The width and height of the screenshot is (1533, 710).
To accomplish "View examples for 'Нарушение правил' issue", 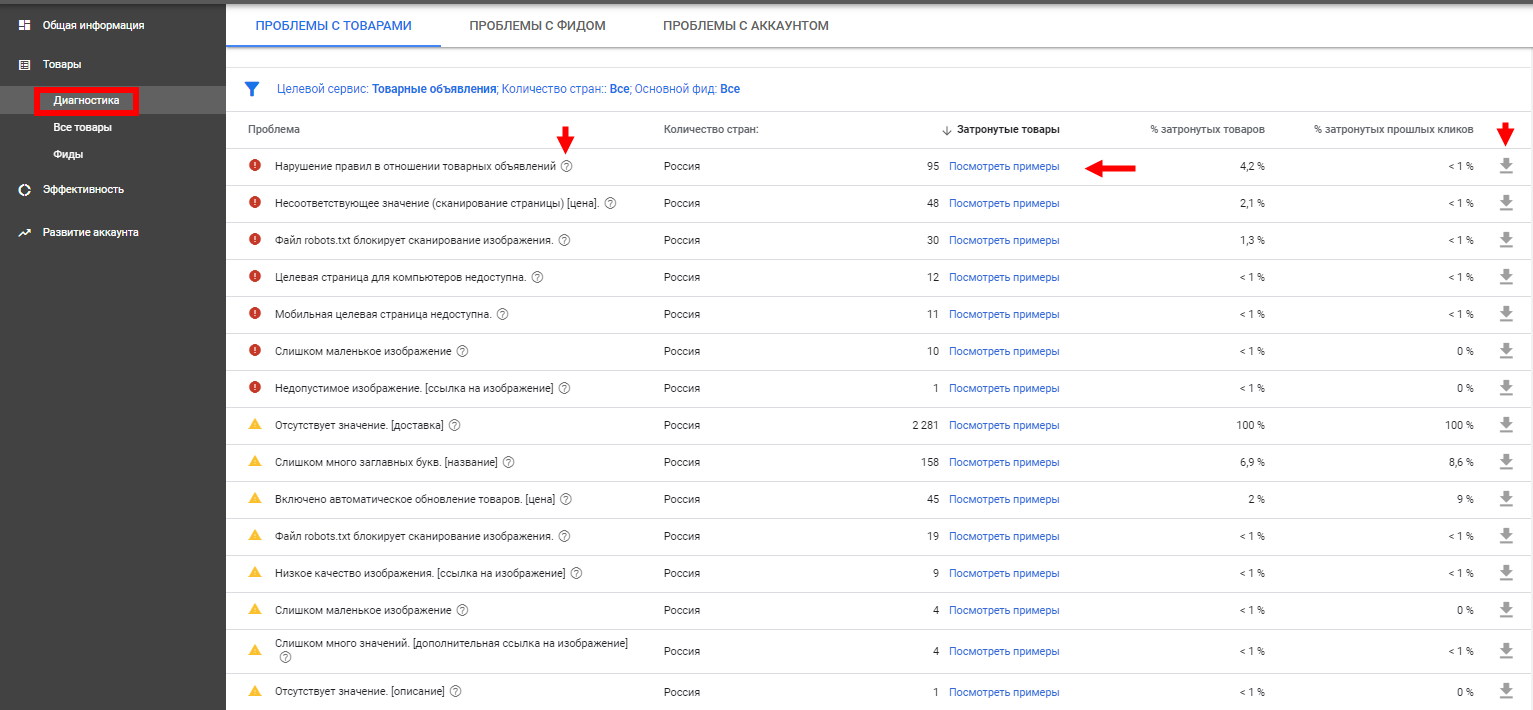I will pos(1003,166).
